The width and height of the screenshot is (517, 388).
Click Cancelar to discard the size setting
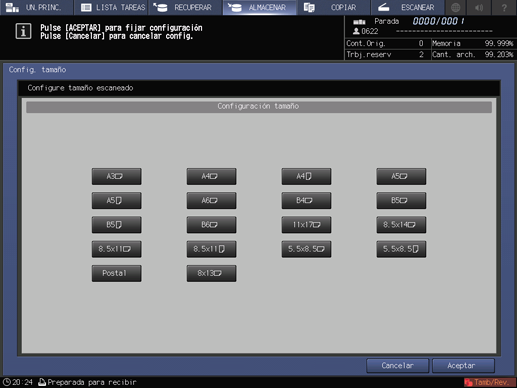pyautogui.click(x=397, y=366)
